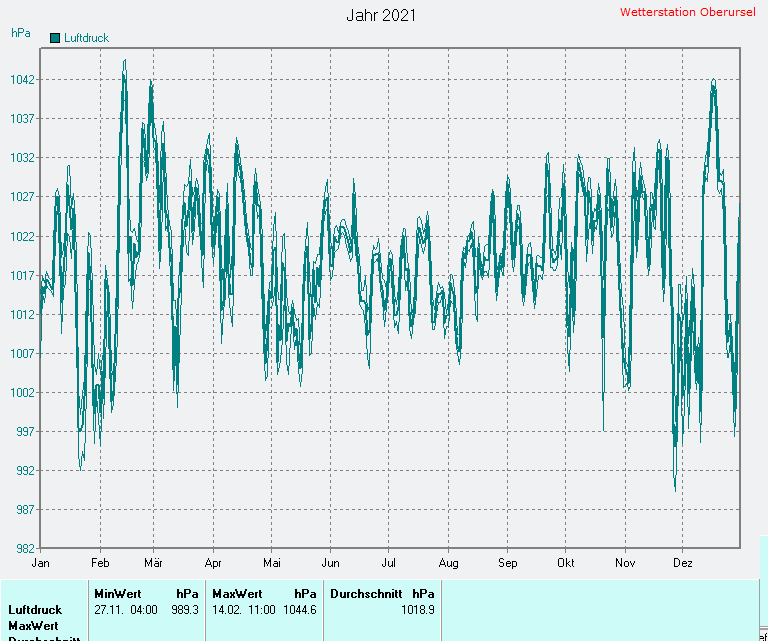Click the 'Mär' month label
Screen dimensions: 768x641
pyautogui.click(x=153, y=563)
